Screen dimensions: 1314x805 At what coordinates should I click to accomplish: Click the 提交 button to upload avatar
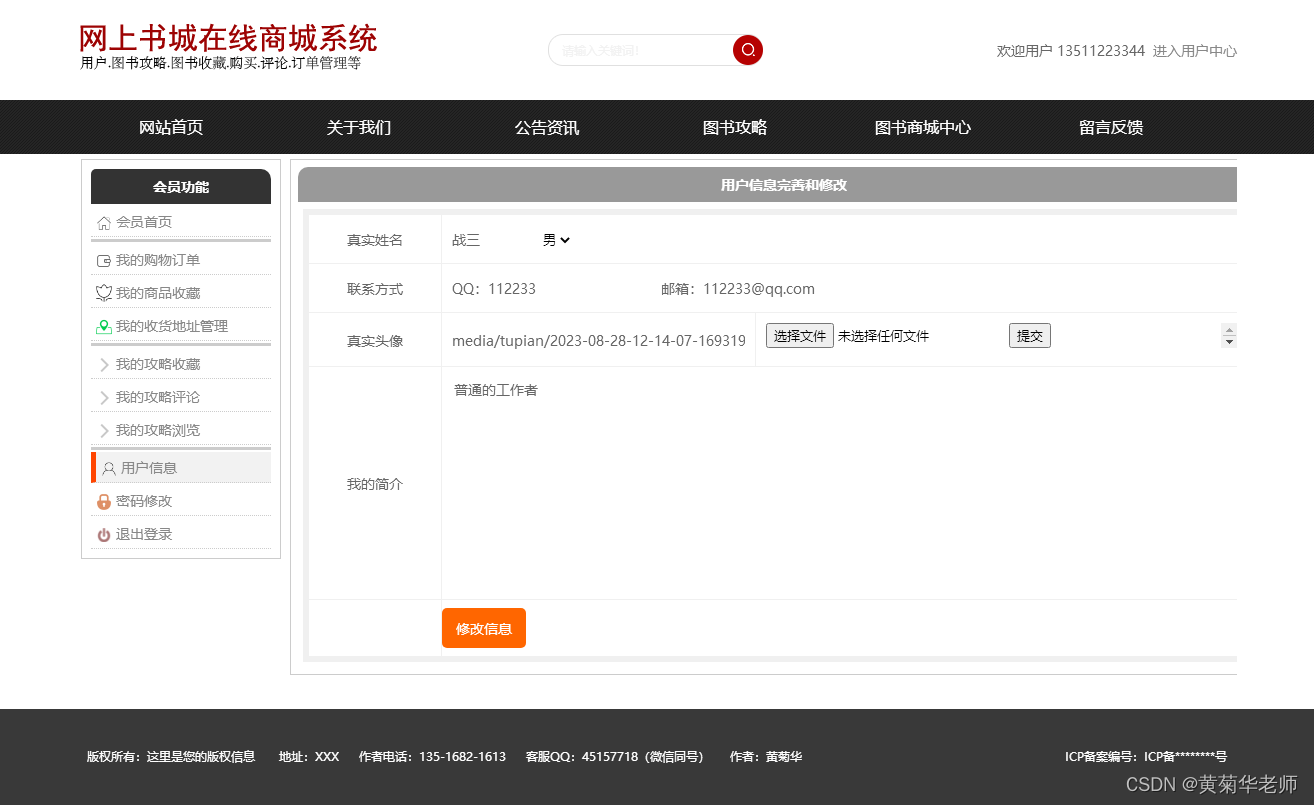tap(1029, 335)
